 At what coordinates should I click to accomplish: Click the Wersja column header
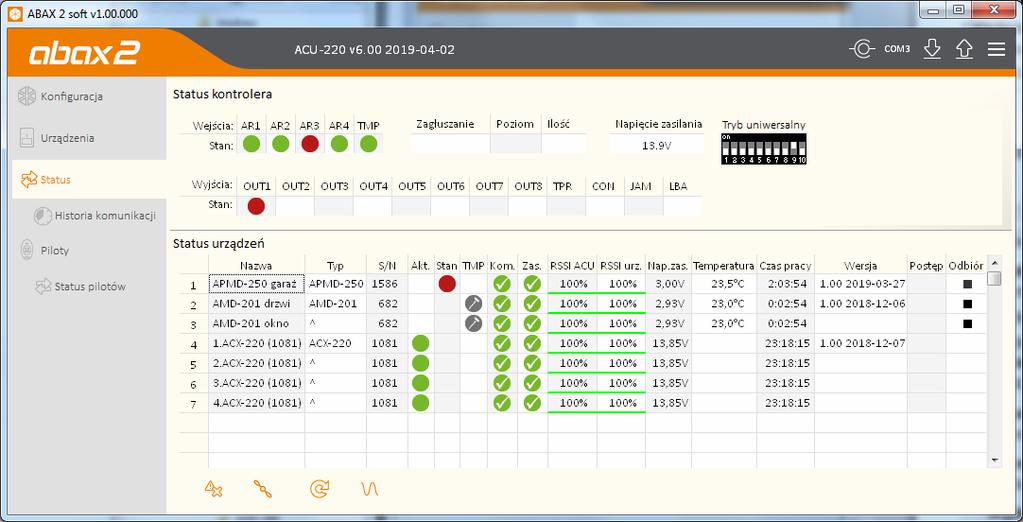point(861,266)
